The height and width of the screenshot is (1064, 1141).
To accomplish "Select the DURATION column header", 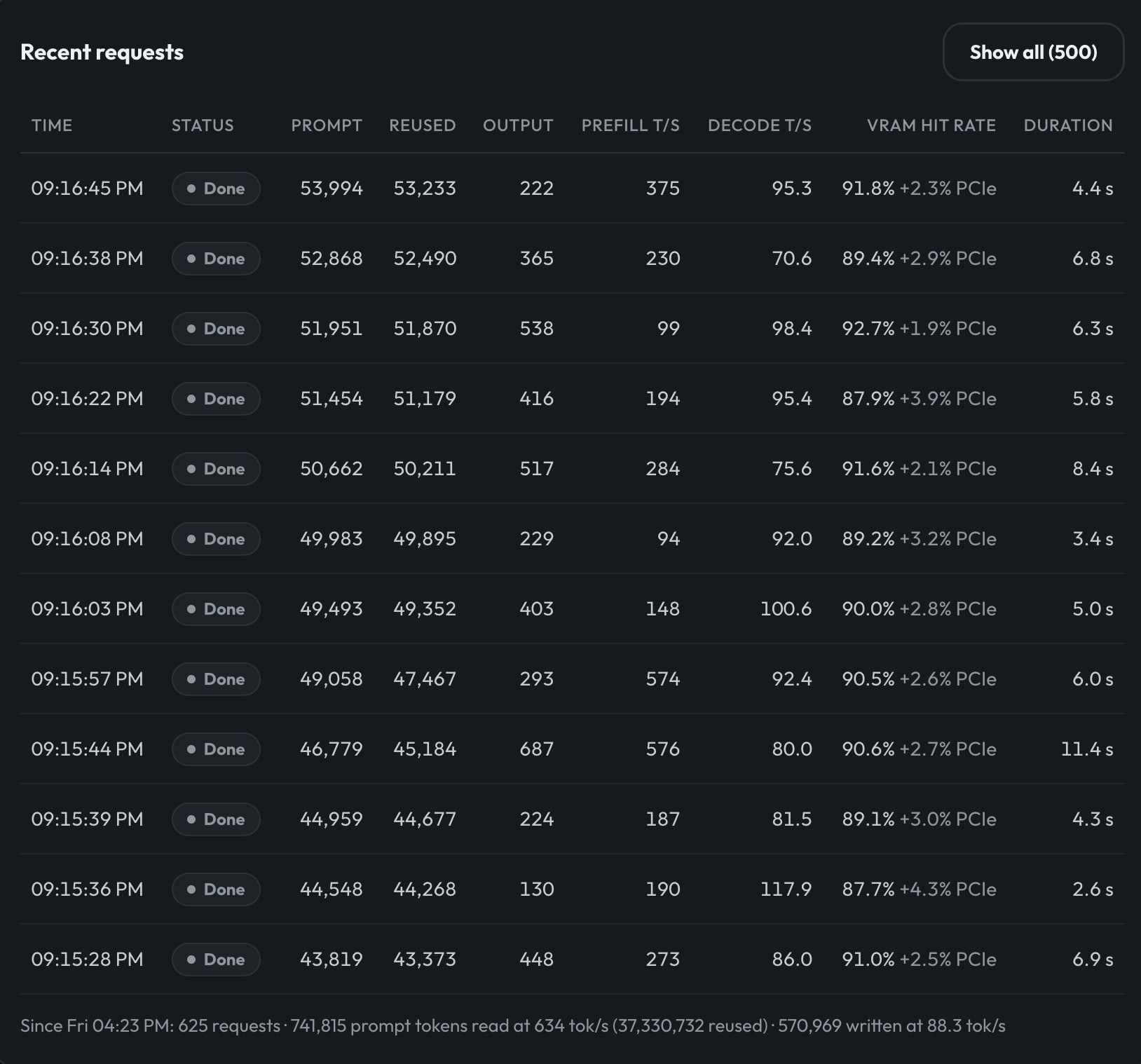I will [x=1068, y=125].
